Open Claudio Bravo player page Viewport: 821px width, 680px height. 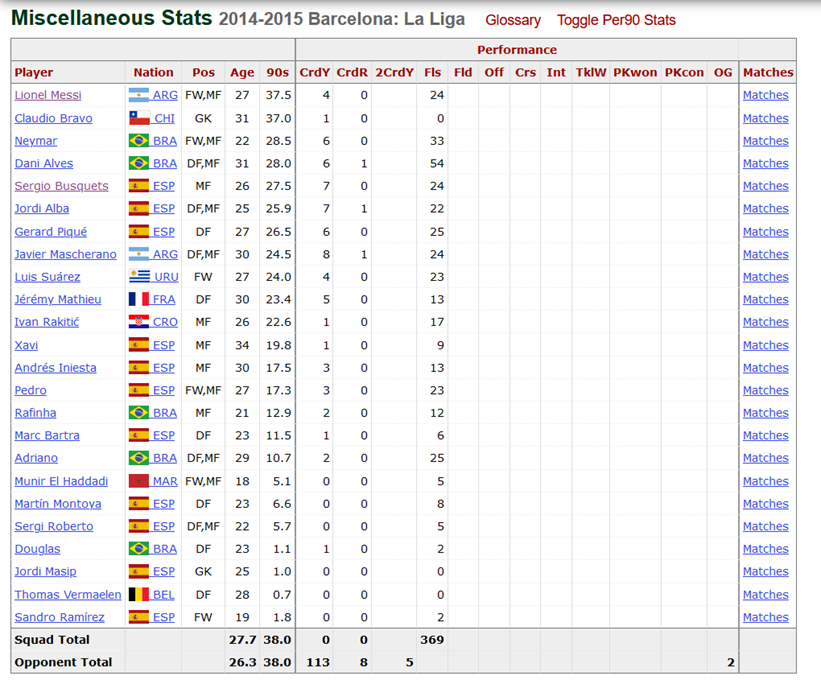(53, 118)
